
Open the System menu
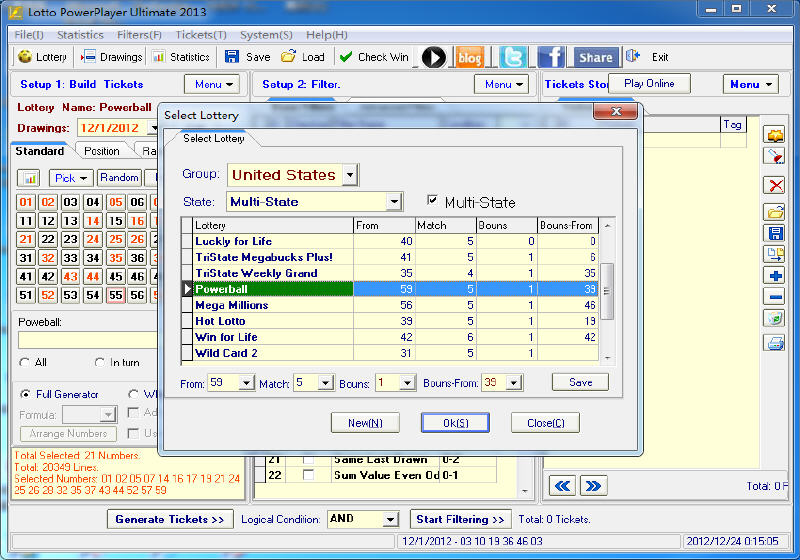266,35
